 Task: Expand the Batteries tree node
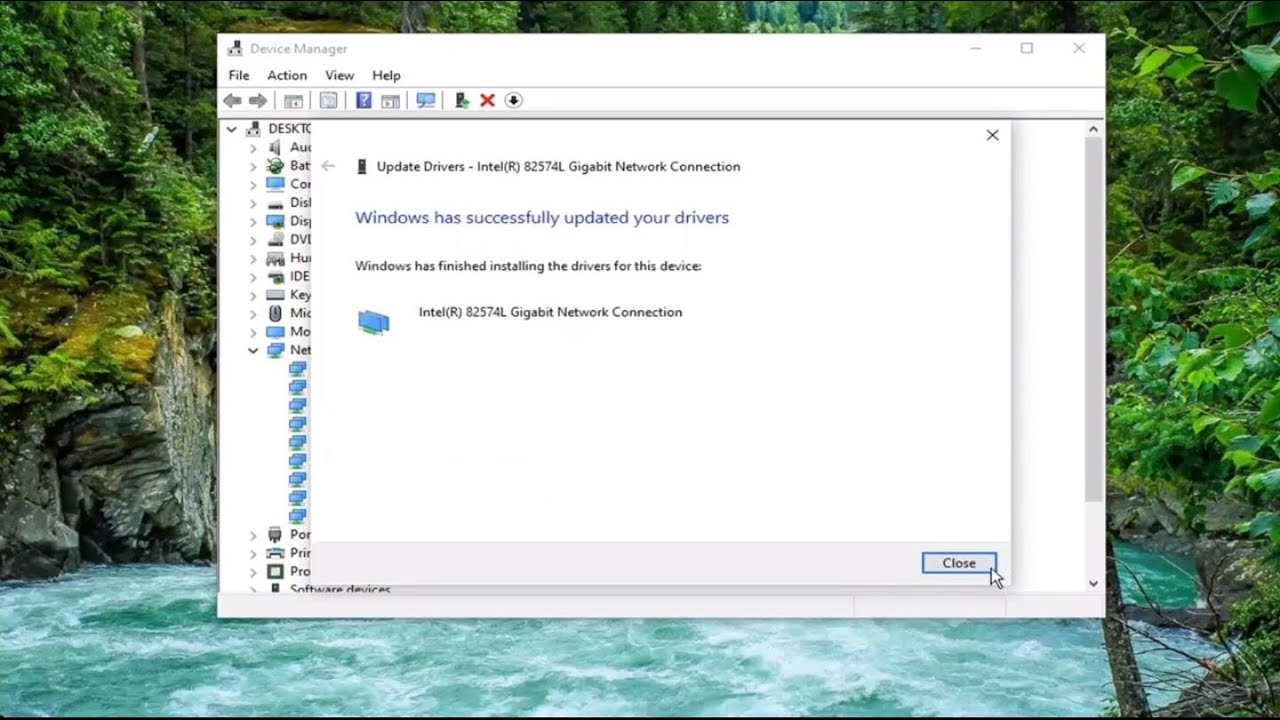253,166
